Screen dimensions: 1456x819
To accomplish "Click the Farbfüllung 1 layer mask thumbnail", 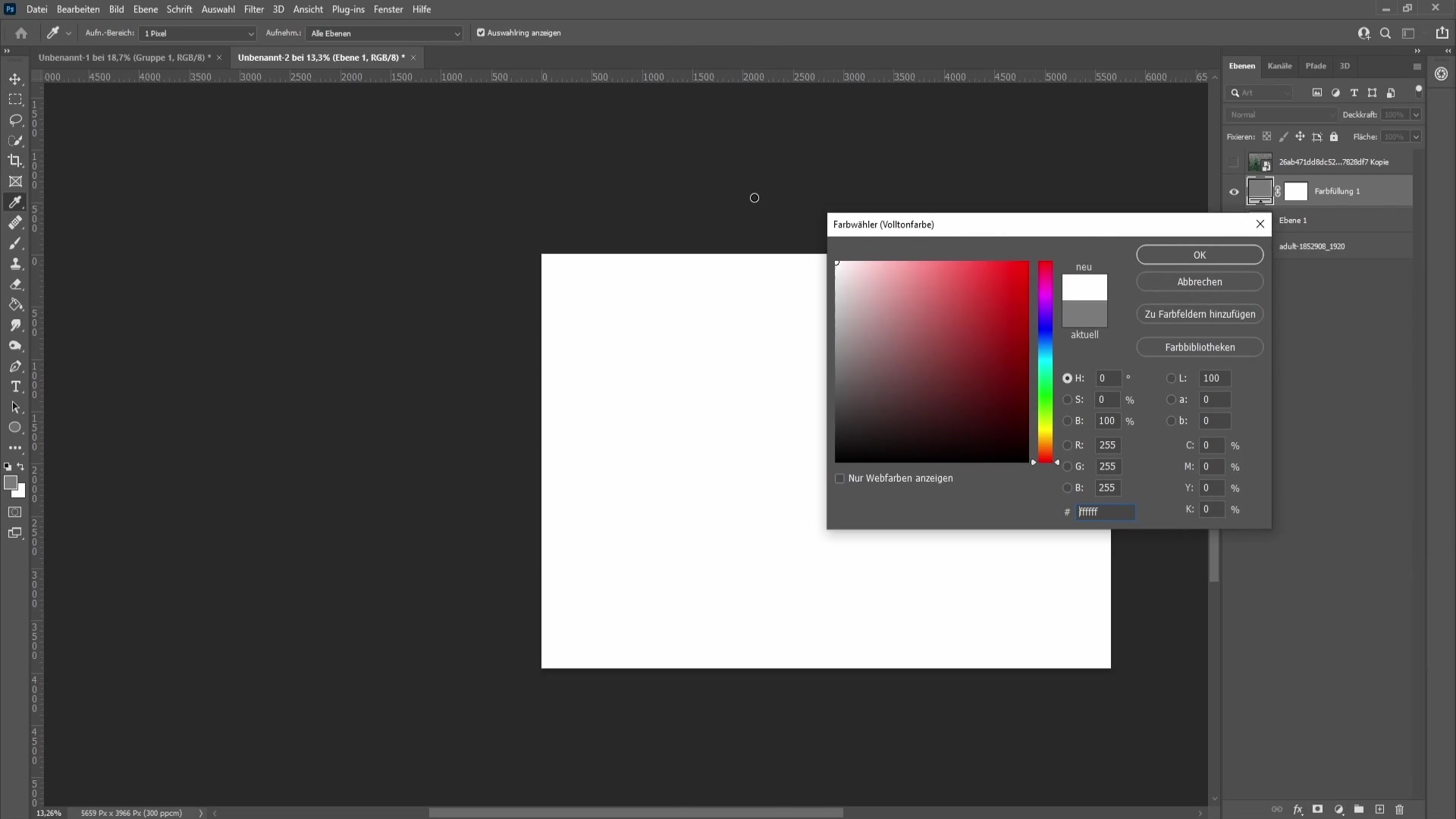I will (1296, 192).
